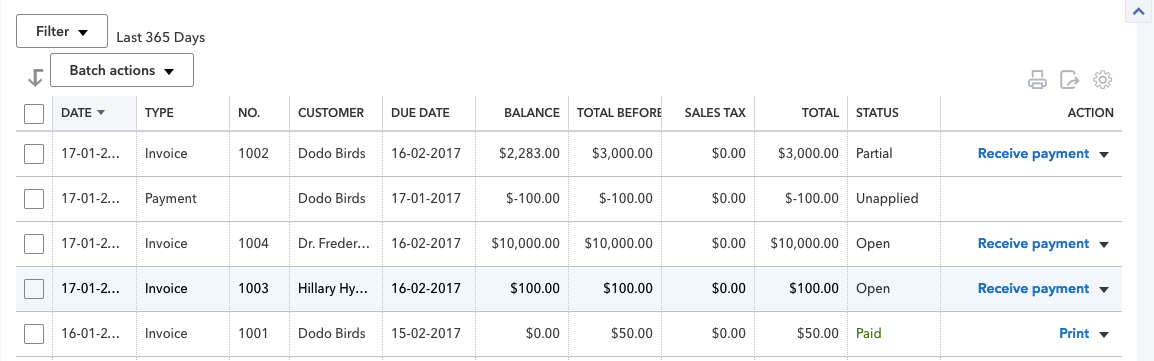
Task: Open the Filter dropdown
Action: 62,32
